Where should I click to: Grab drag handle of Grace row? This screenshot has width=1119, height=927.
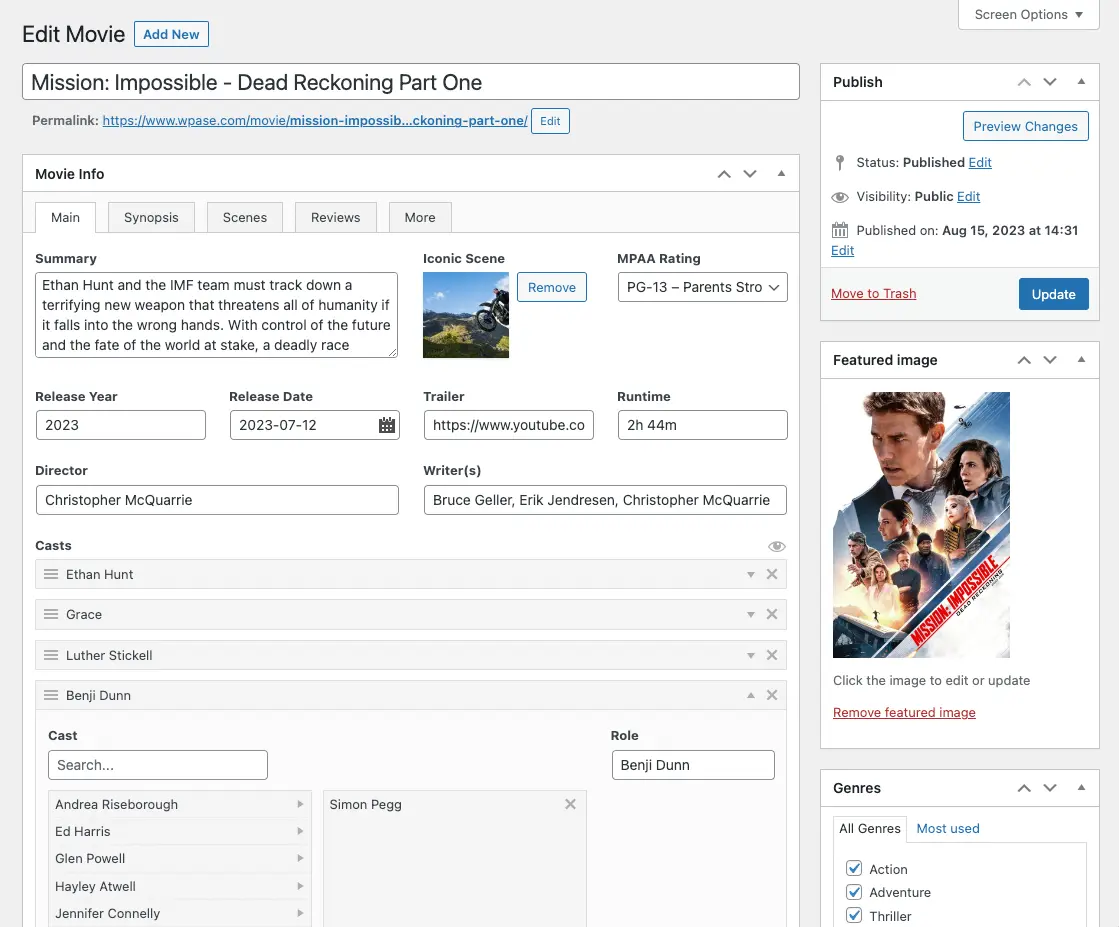tap(51, 614)
